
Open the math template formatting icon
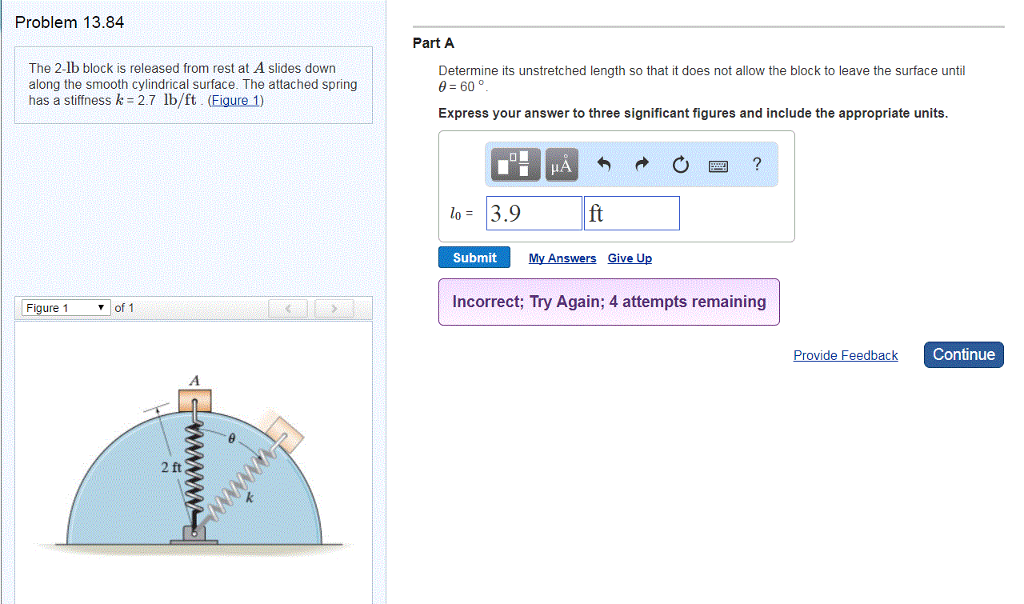514,164
